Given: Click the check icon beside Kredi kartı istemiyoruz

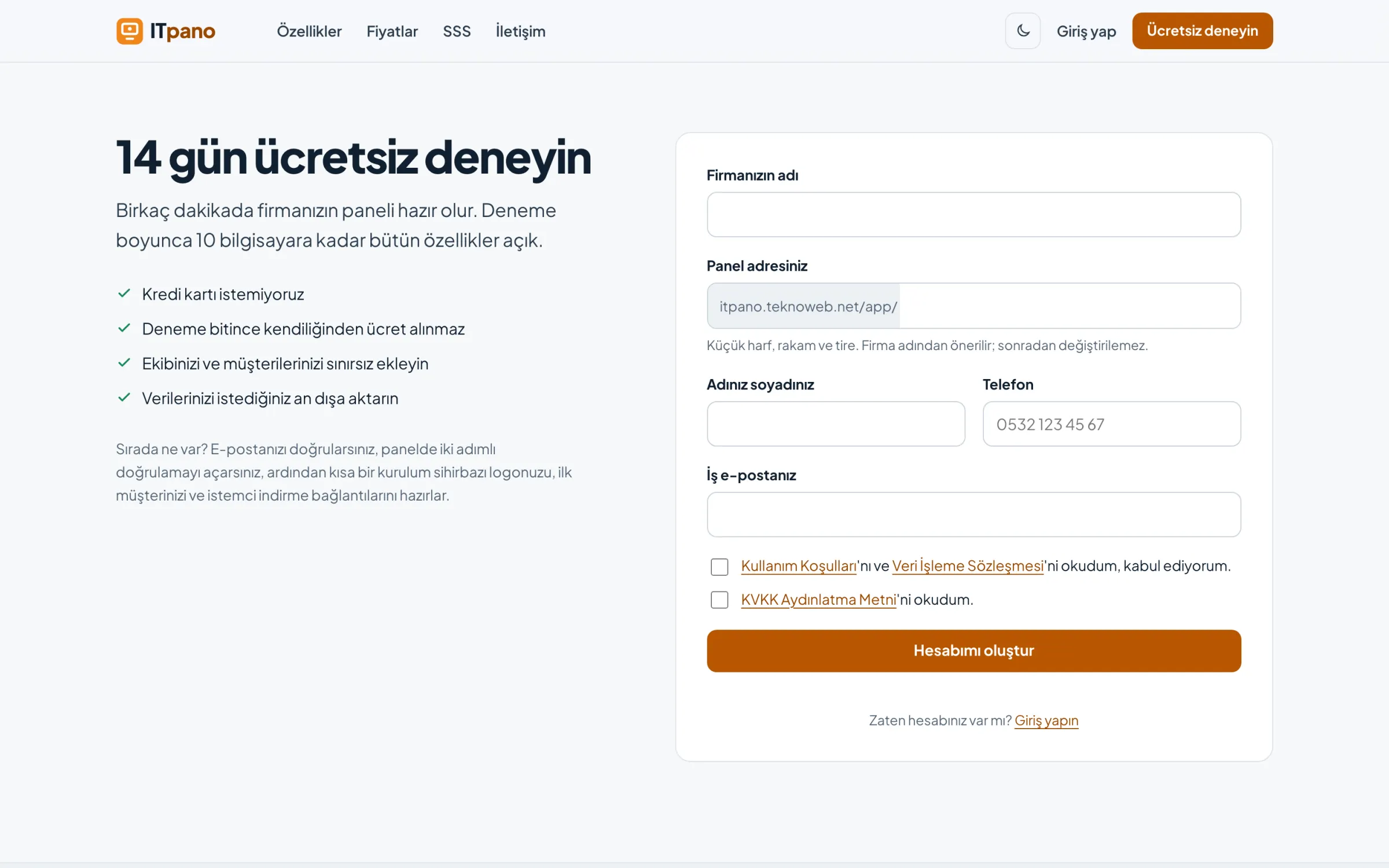Looking at the screenshot, I should point(124,293).
